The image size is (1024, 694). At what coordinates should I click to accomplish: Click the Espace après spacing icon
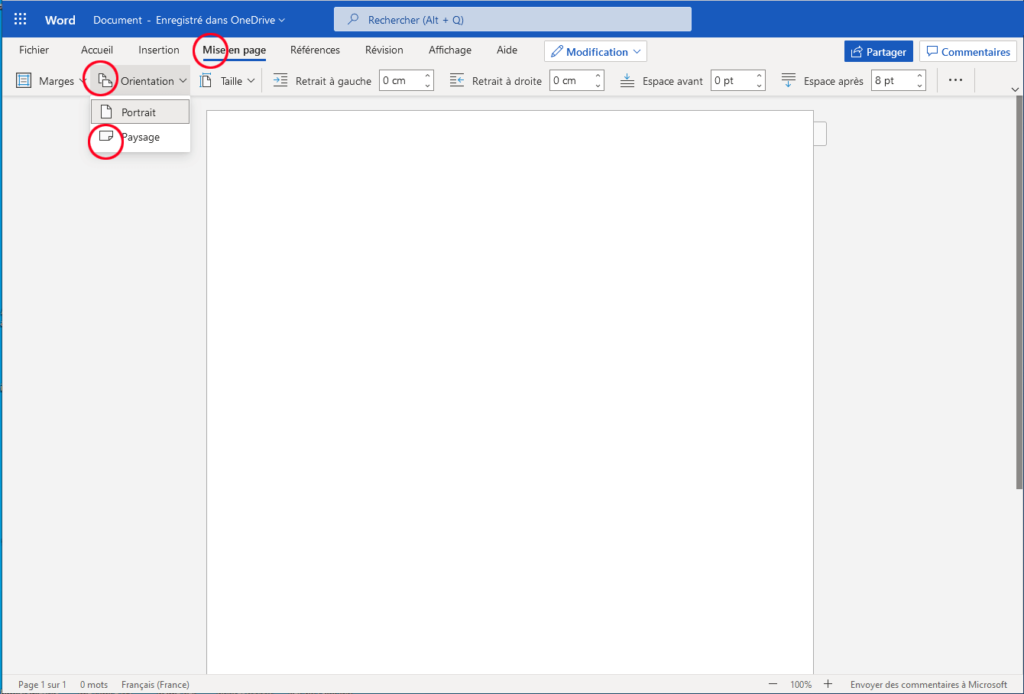[x=788, y=80]
